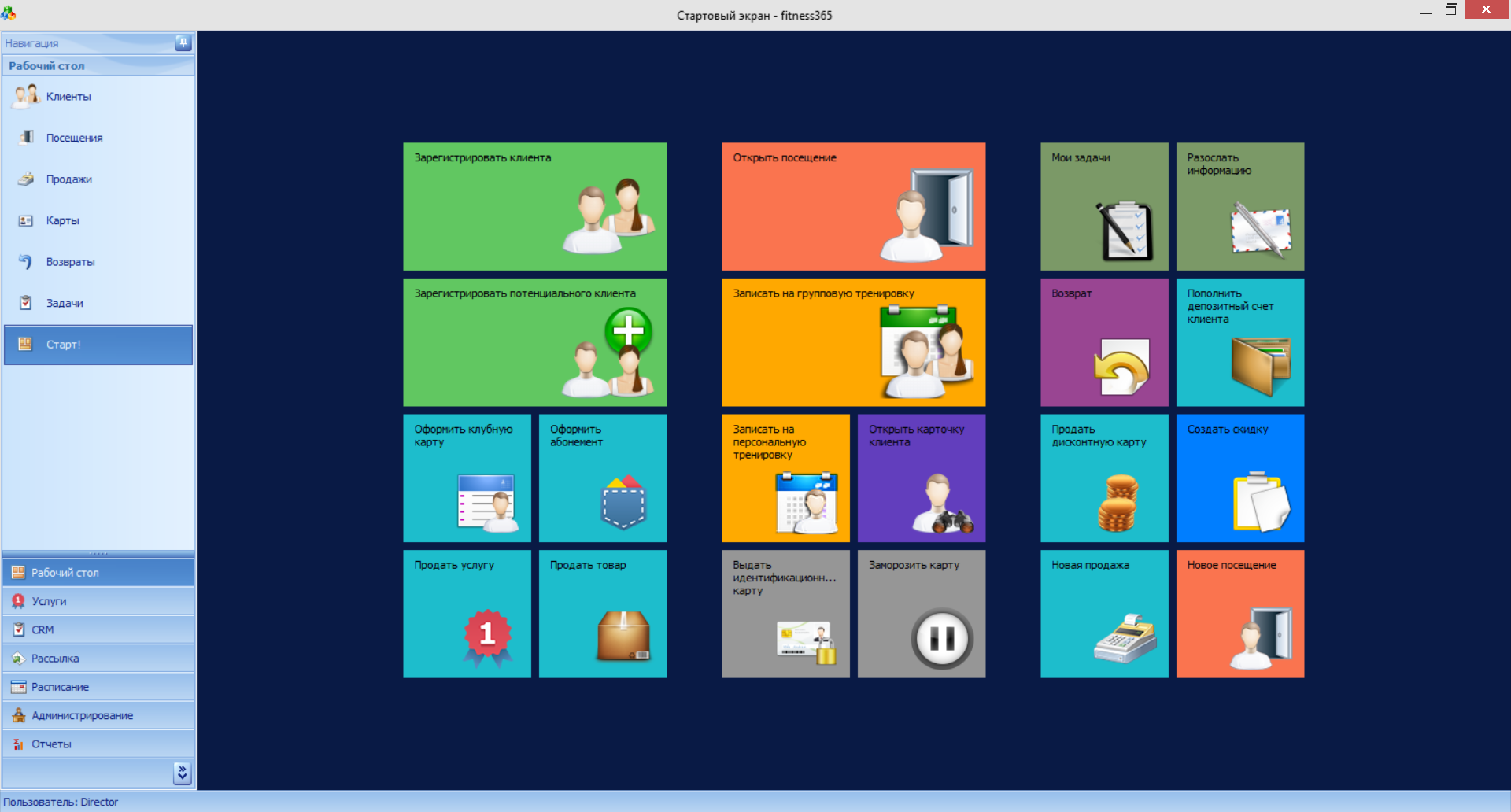The height and width of the screenshot is (812, 1511).
Task: Open the Продажи cash icon
Action: [x=26, y=179]
